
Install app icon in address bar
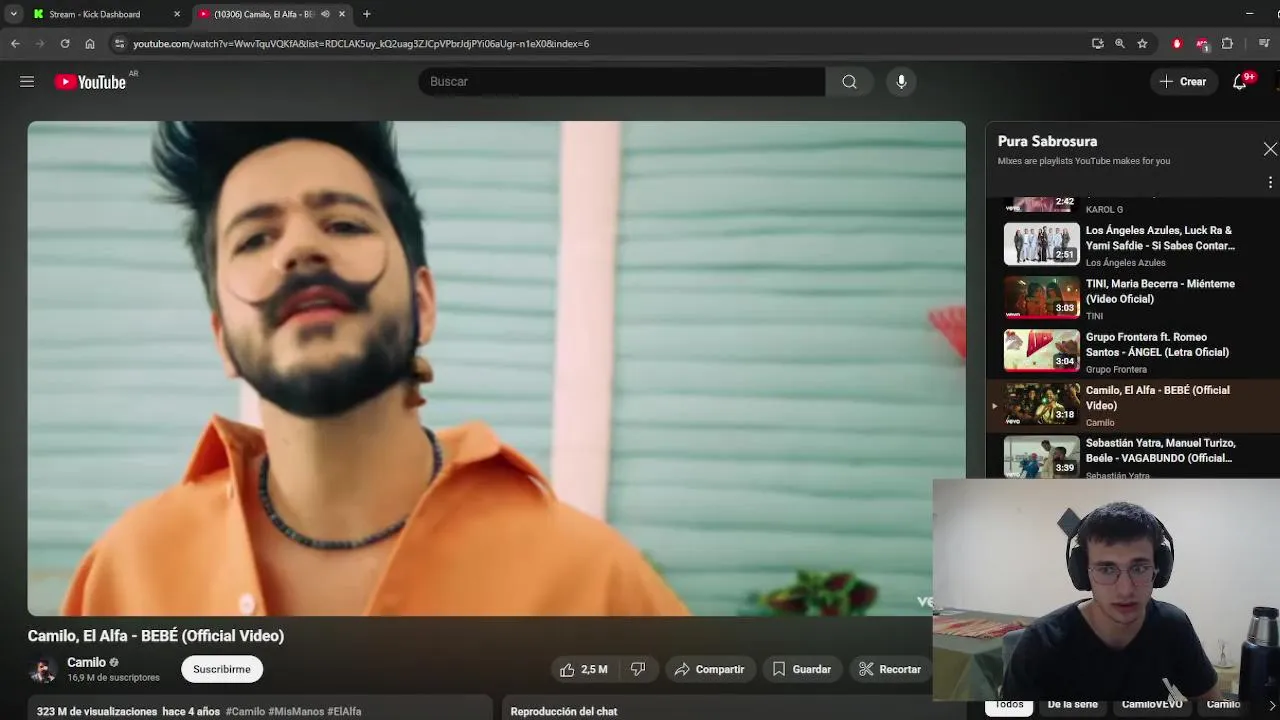pyautogui.click(x=1097, y=44)
